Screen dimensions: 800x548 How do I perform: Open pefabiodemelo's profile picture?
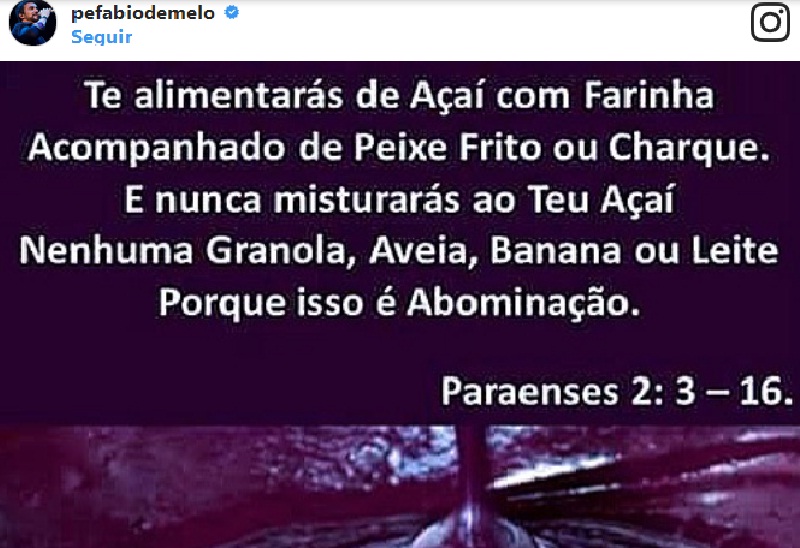pyautogui.click(x=33, y=22)
